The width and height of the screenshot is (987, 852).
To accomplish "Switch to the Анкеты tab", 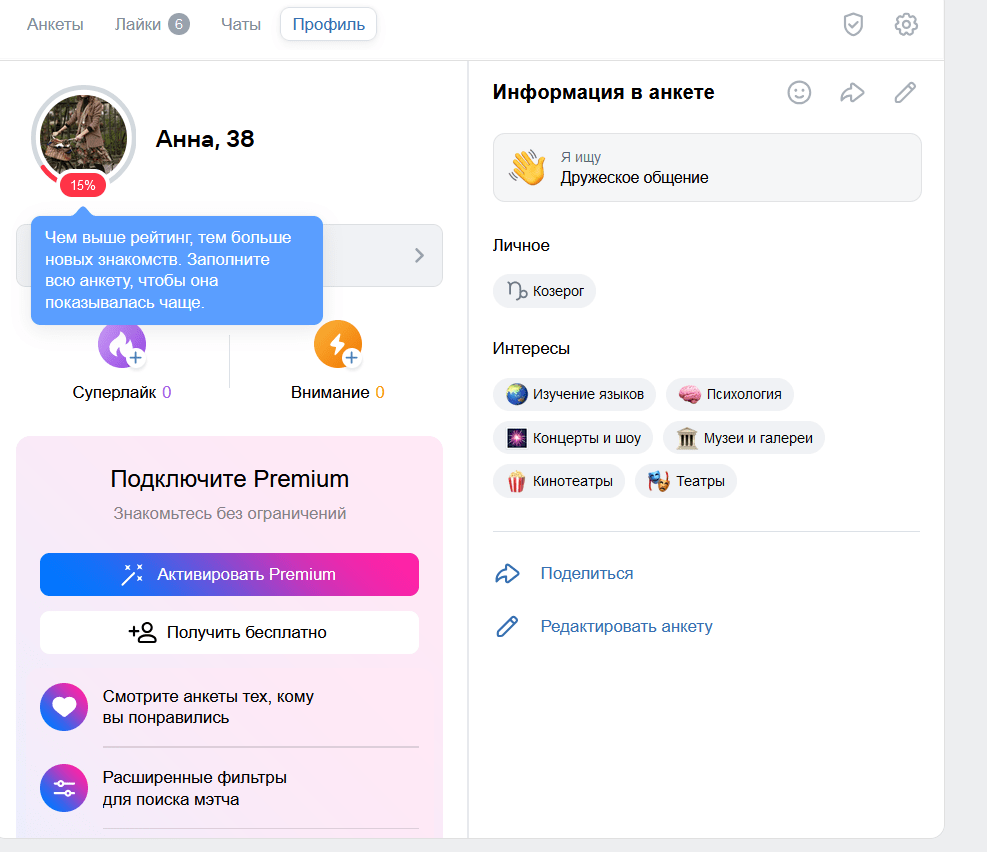I will tap(55, 25).
